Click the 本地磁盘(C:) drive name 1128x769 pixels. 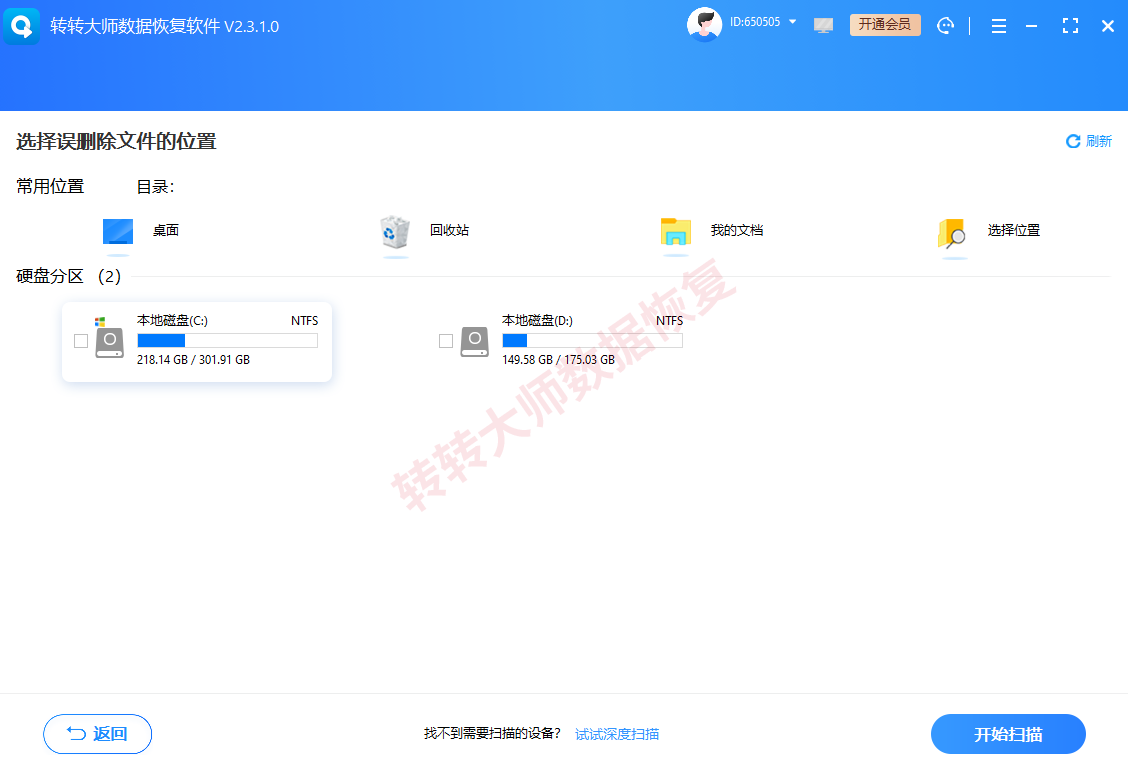[172, 320]
